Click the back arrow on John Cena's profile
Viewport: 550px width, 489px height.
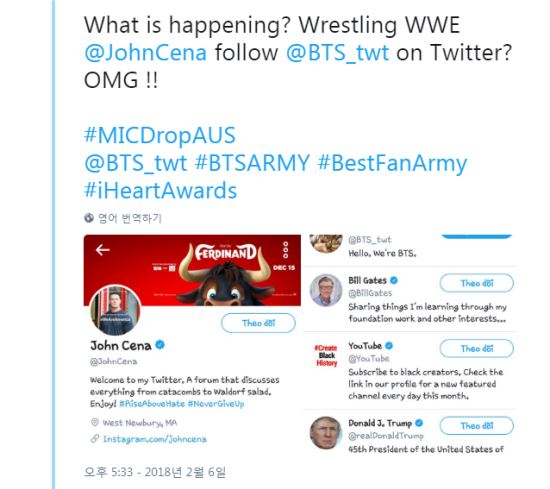point(102,250)
